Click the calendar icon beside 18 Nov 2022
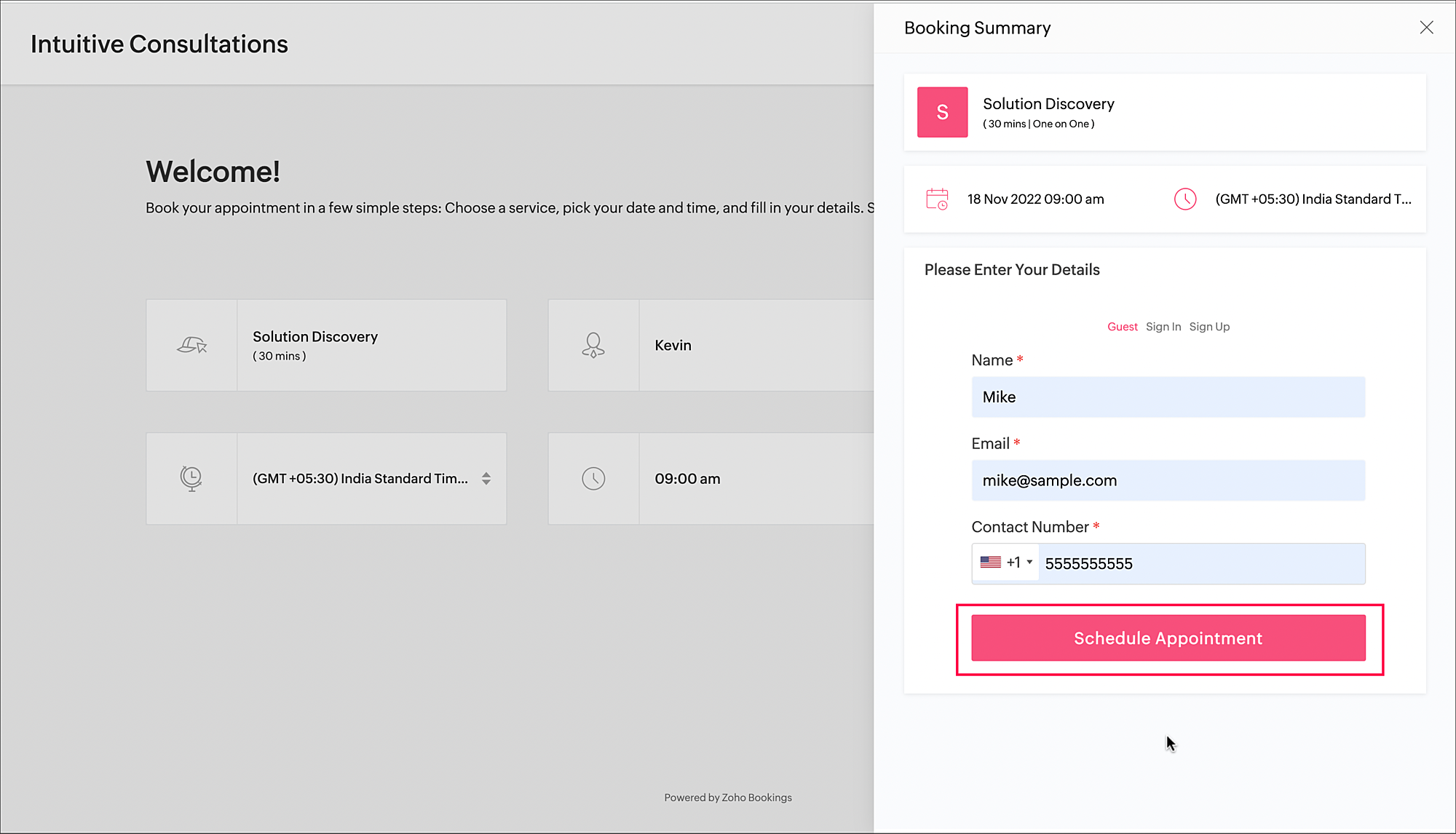The image size is (1456, 834). click(937, 199)
